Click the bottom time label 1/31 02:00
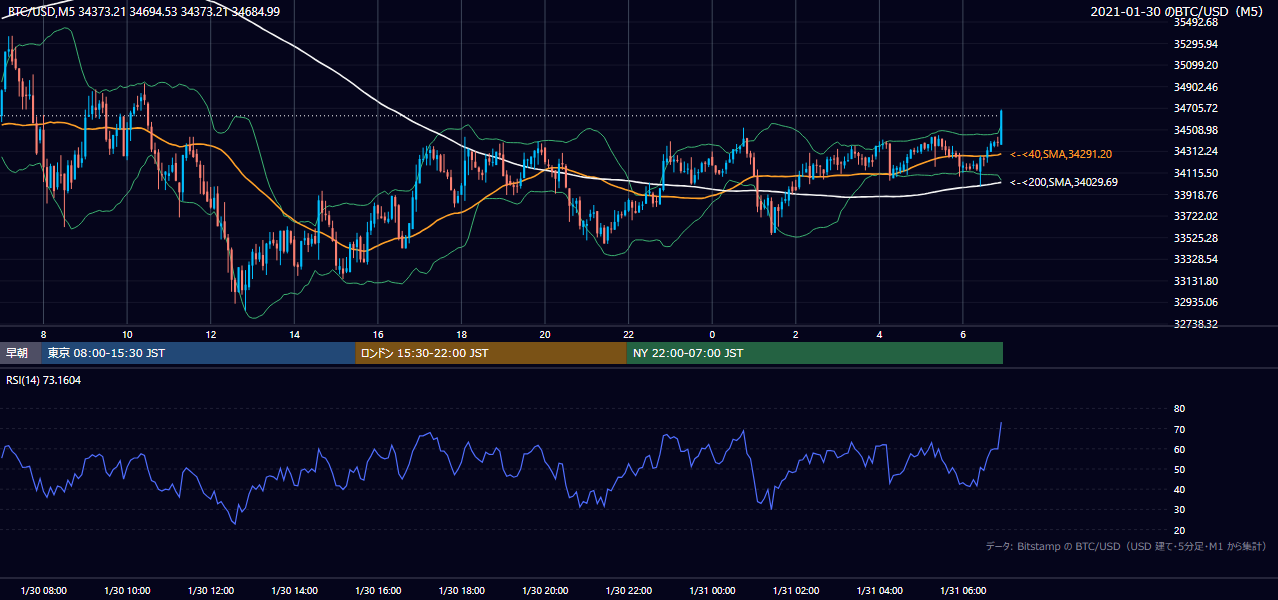The image size is (1278, 600). point(796,590)
